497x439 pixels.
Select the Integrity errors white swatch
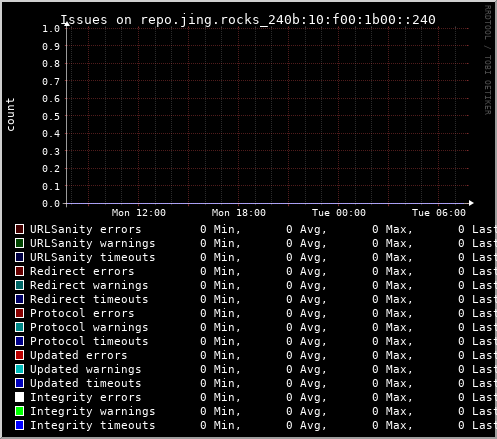coord(20,397)
